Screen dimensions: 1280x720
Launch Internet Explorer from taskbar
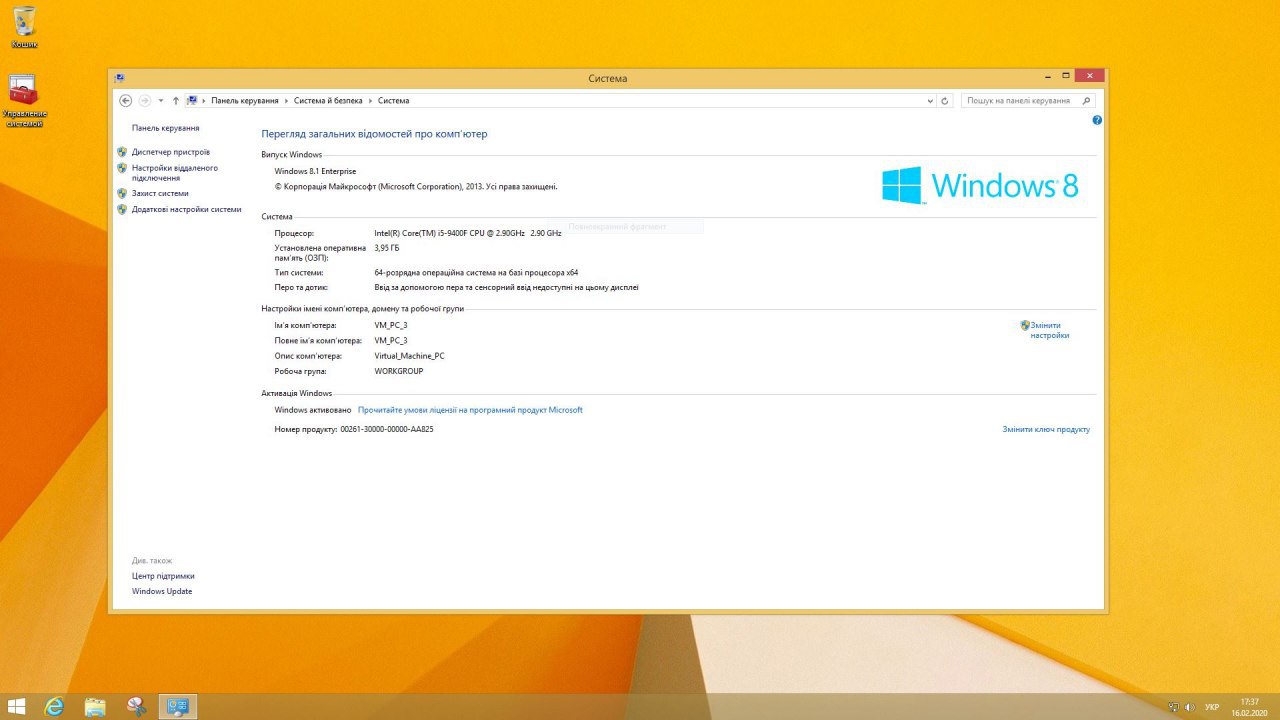click(x=54, y=706)
